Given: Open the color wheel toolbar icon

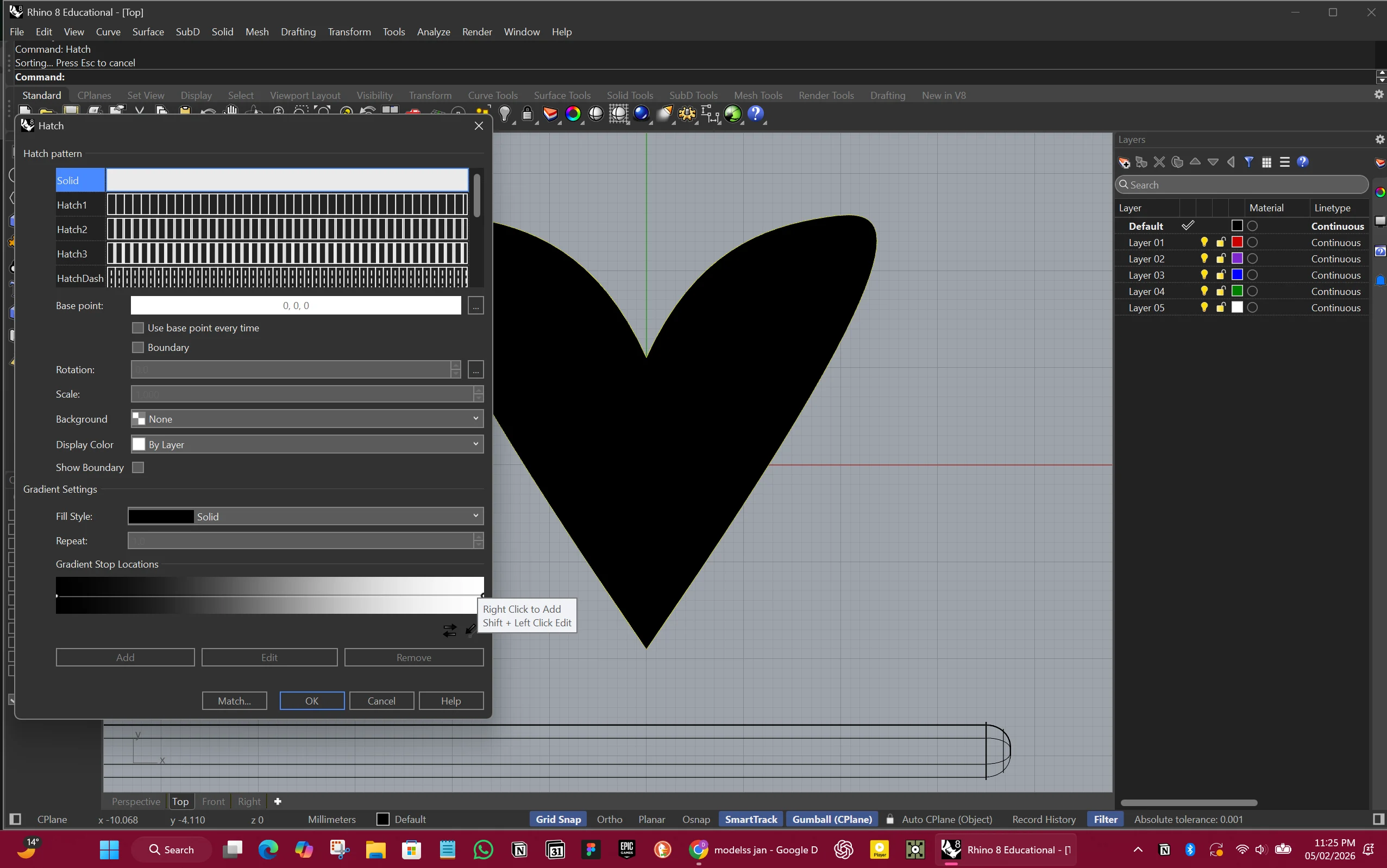Looking at the screenshot, I should [573, 114].
